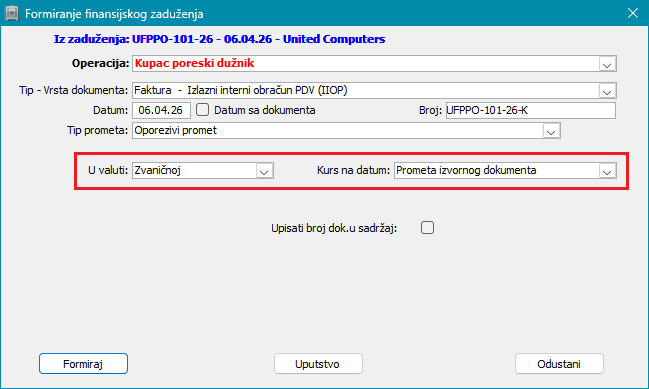The height and width of the screenshot is (389, 649).
Task: Close the Formiranje finansijskog zaduženja dialog
Action: click(x=632, y=13)
